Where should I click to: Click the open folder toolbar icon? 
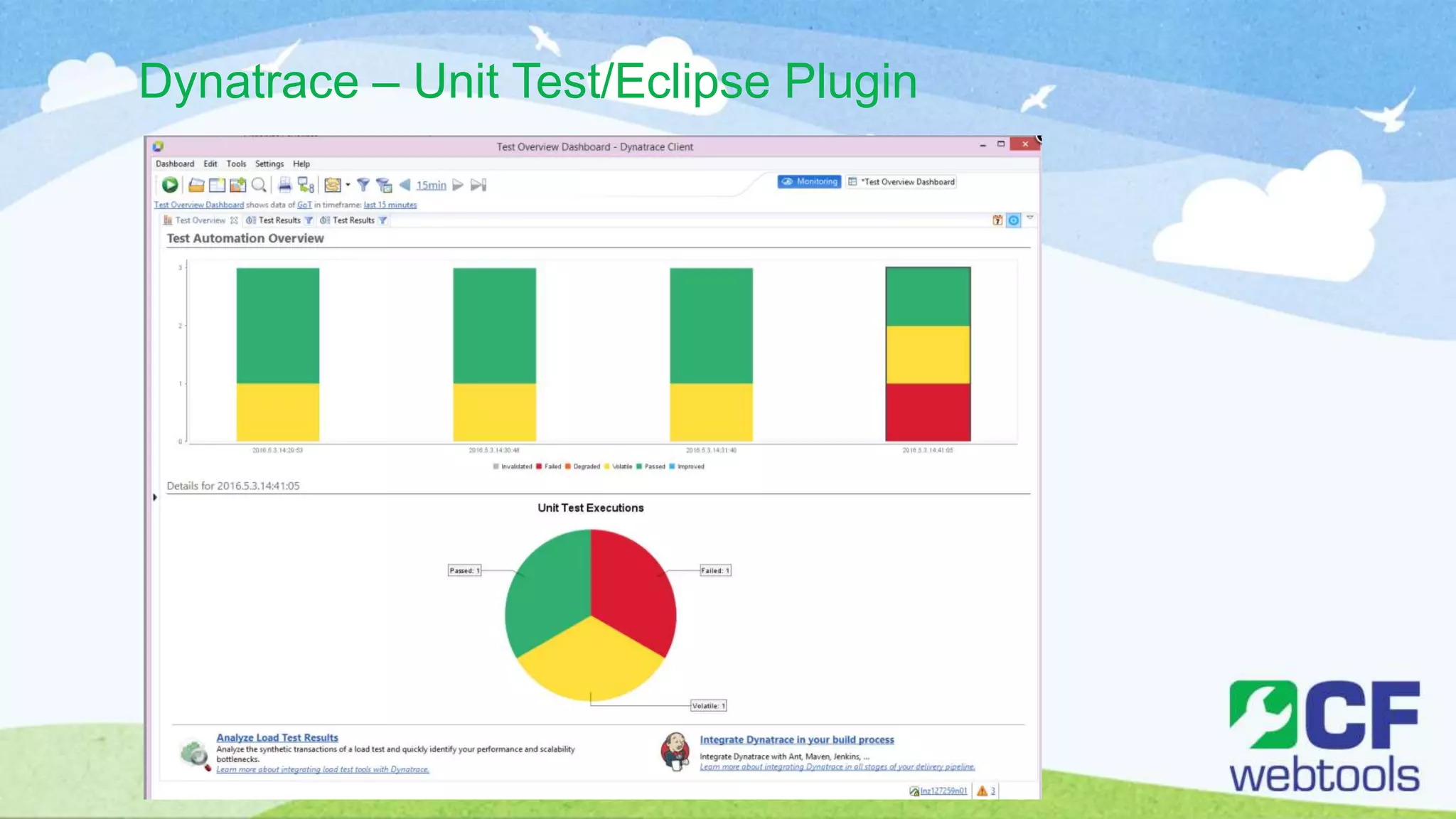(x=196, y=185)
